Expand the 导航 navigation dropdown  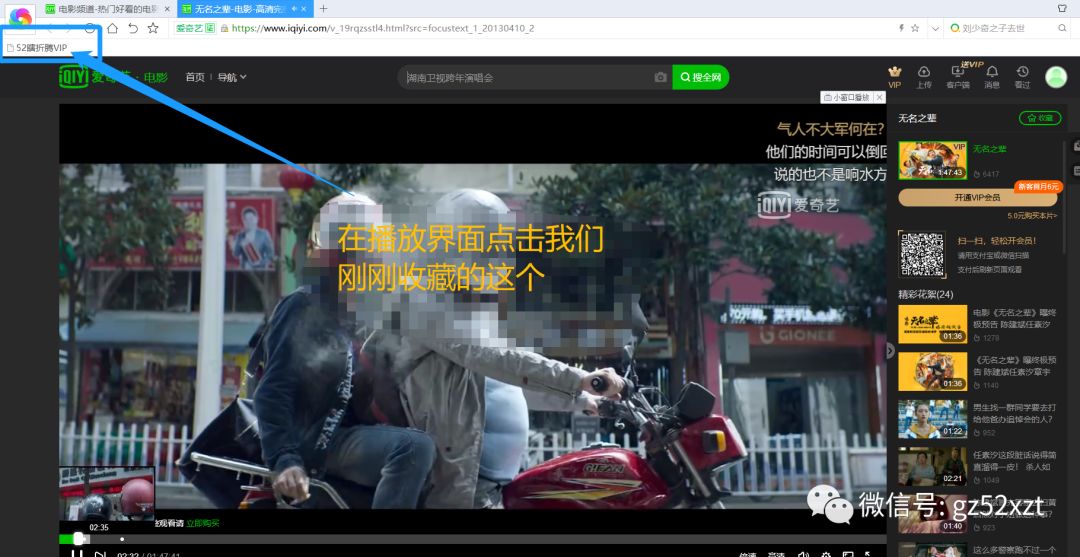232,77
